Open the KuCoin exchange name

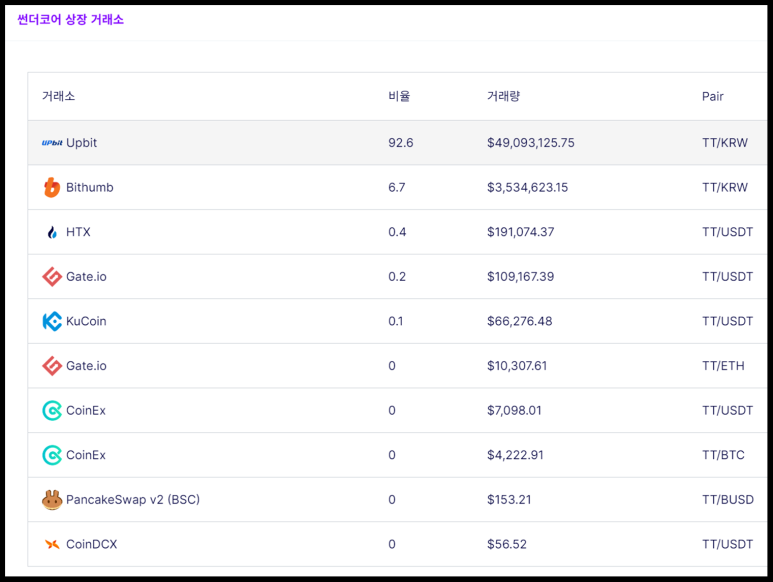[x=86, y=321]
